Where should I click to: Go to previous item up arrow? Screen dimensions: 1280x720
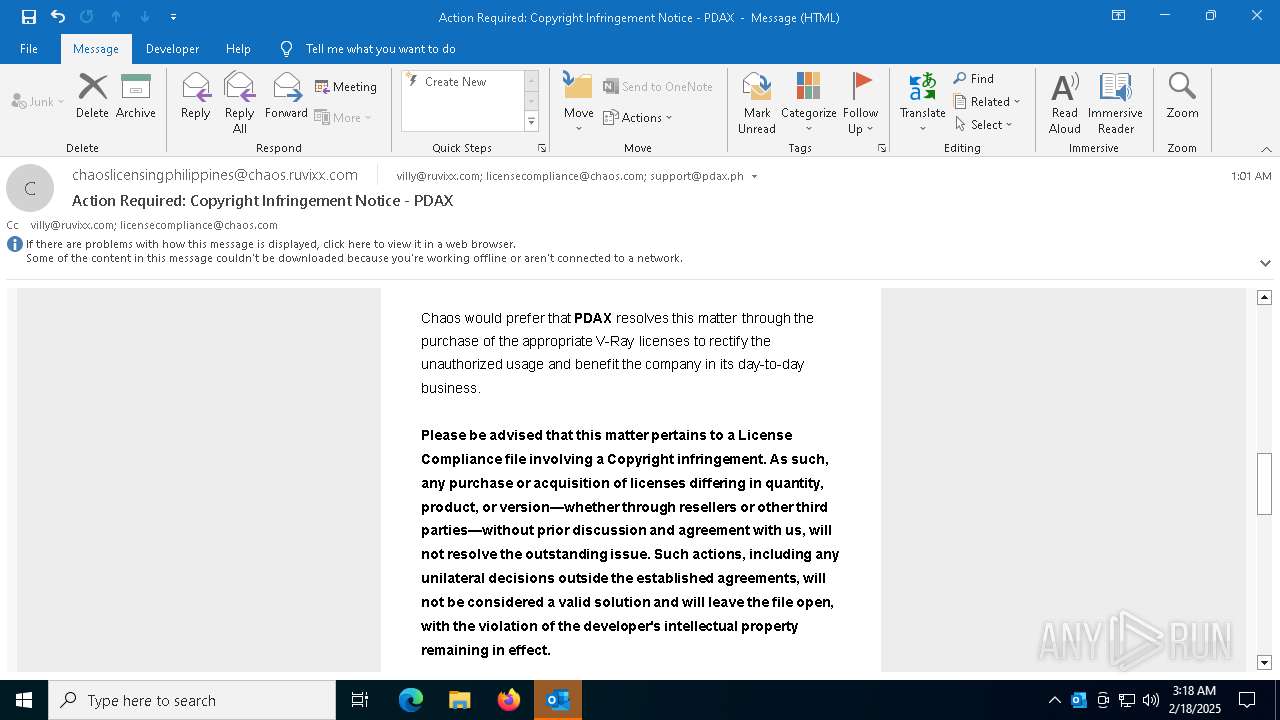[116, 17]
